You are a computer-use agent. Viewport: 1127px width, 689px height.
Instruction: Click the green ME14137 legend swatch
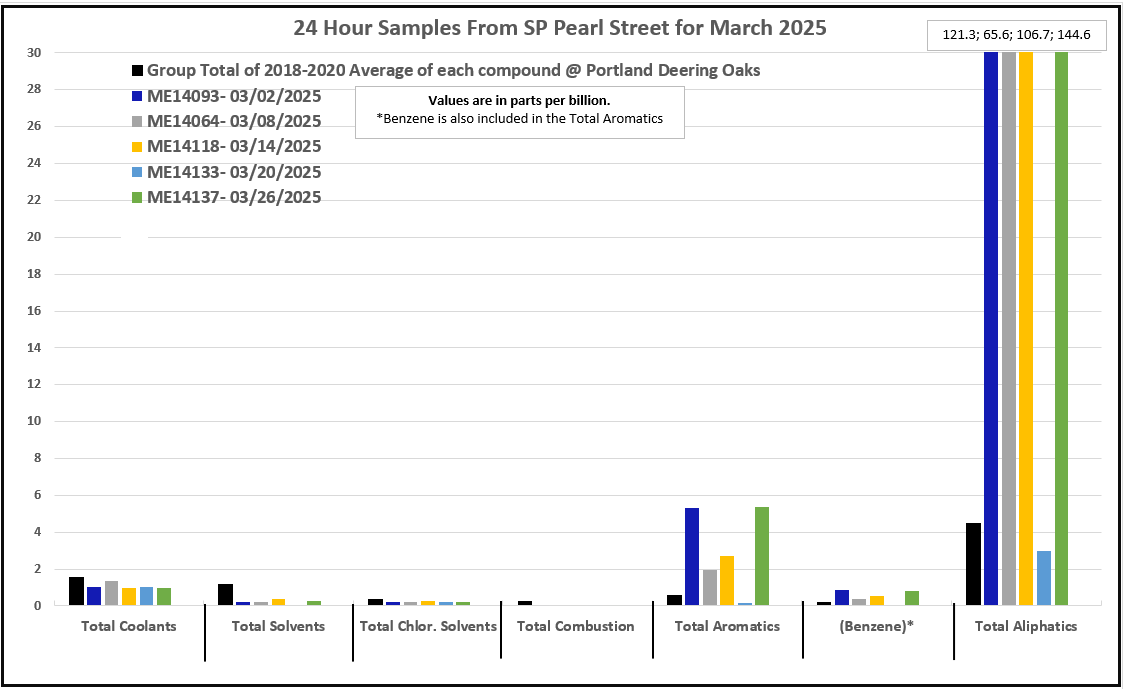click(138, 198)
